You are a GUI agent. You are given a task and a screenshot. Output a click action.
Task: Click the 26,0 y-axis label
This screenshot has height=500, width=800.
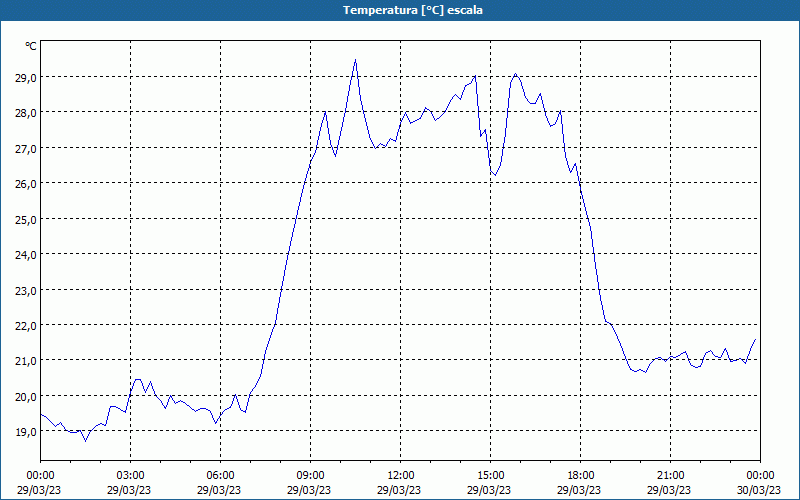coord(26,184)
